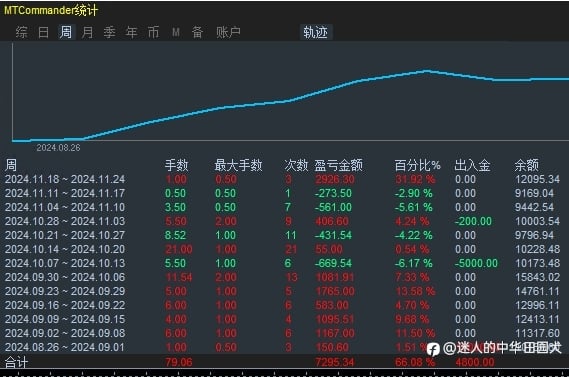Click the 余额 balance column header

[x=527, y=165]
